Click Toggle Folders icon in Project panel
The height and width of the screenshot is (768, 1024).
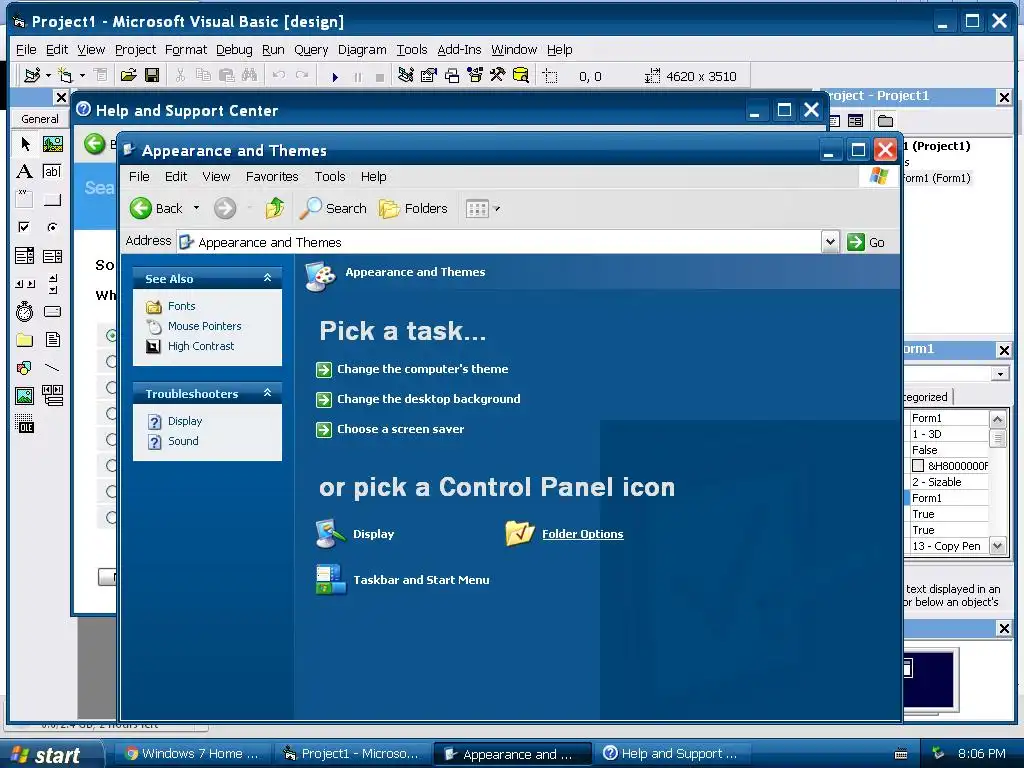pyautogui.click(x=886, y=121)
